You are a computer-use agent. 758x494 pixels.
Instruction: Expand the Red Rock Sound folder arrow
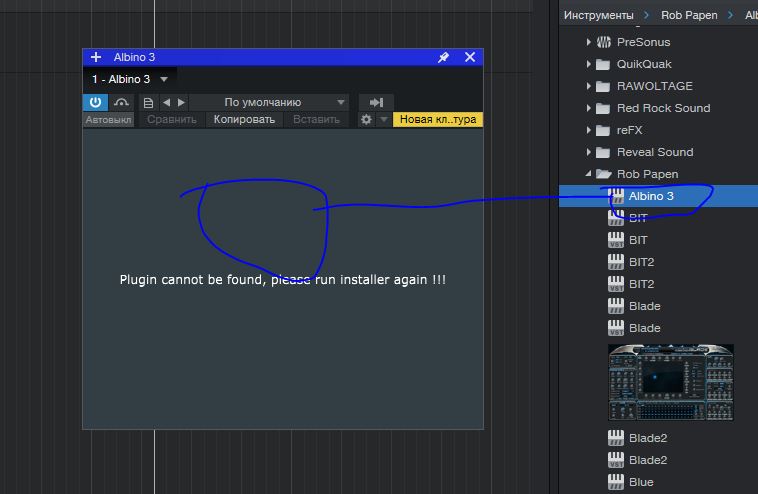pyautogui.click(x=588, y=108)
